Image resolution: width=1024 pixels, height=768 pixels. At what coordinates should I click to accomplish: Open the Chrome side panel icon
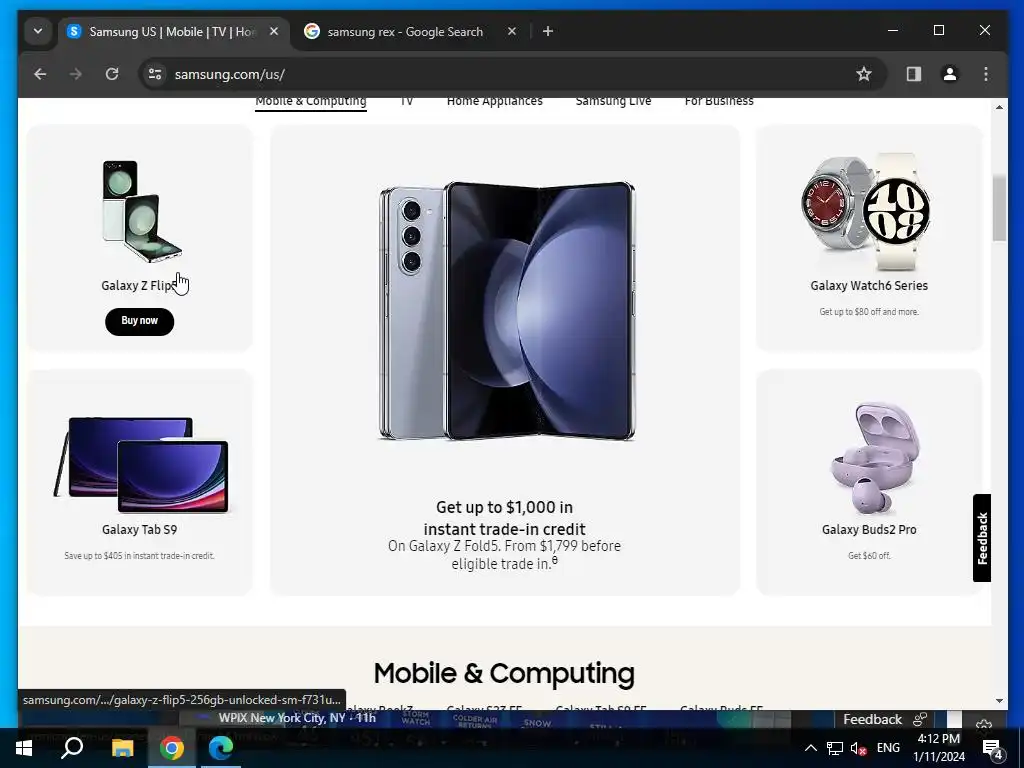[x=914, y=74]
